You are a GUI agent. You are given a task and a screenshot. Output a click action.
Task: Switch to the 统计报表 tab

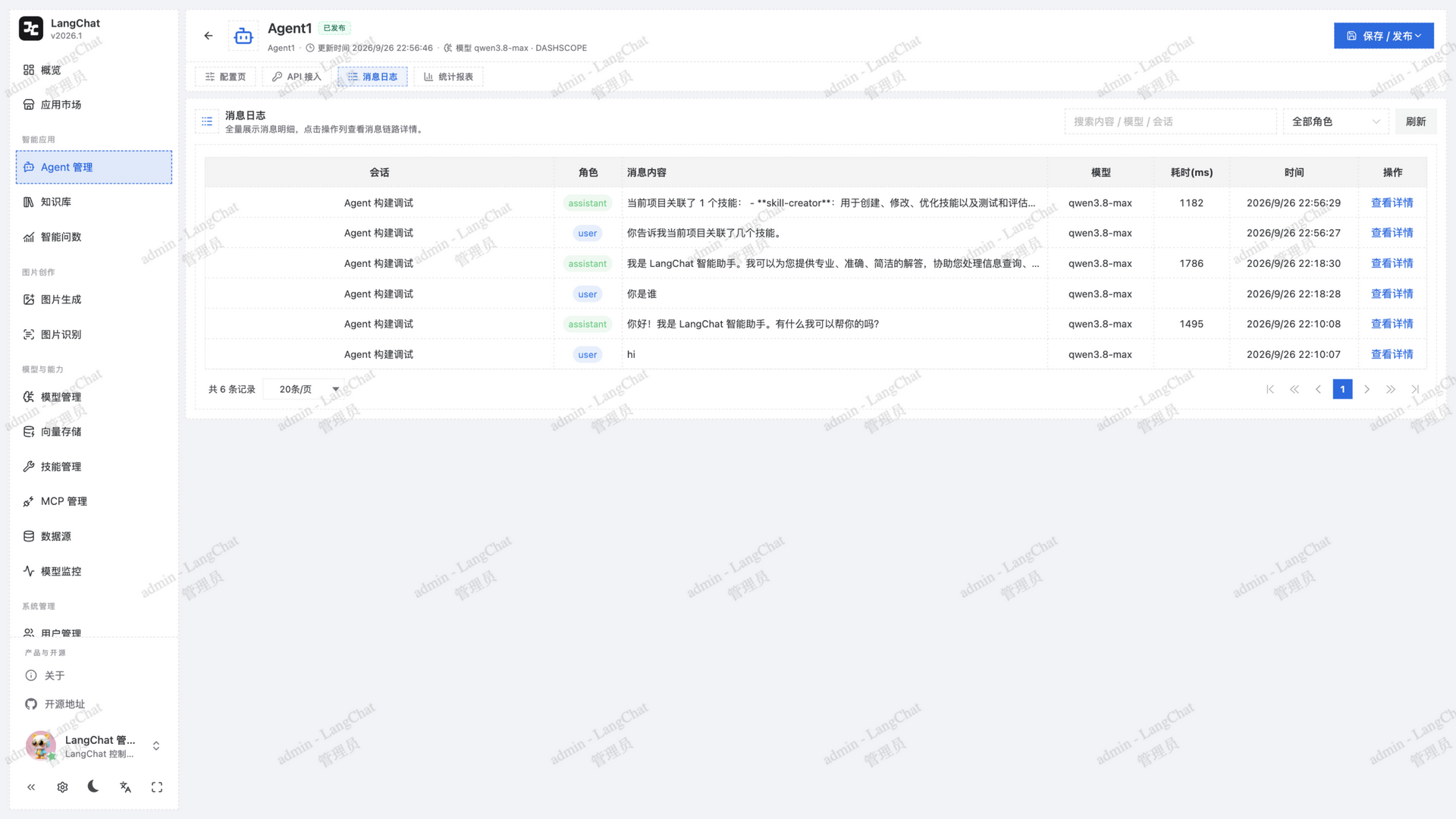click(448, 77)
